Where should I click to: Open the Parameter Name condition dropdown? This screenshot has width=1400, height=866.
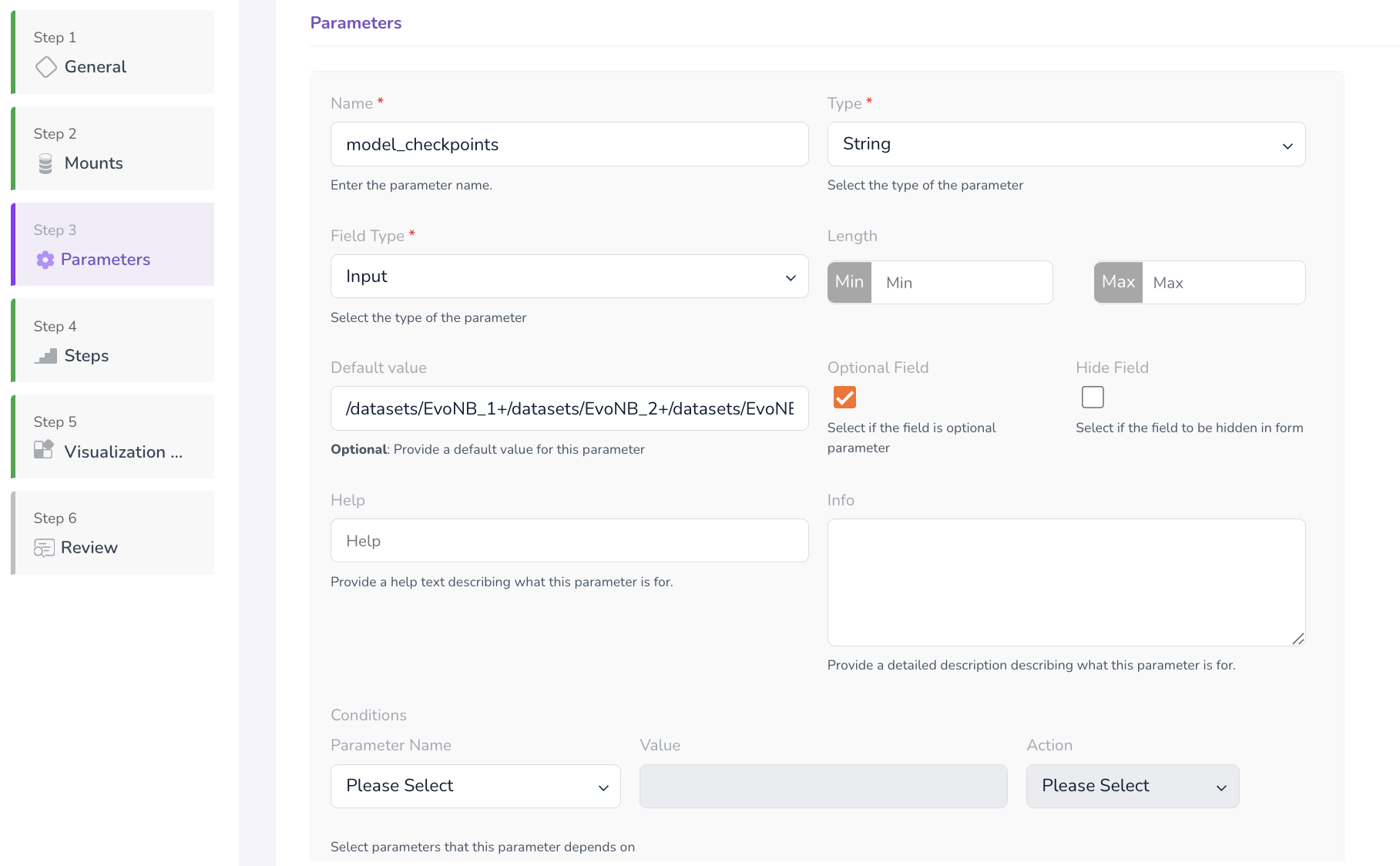click(475, 786)
